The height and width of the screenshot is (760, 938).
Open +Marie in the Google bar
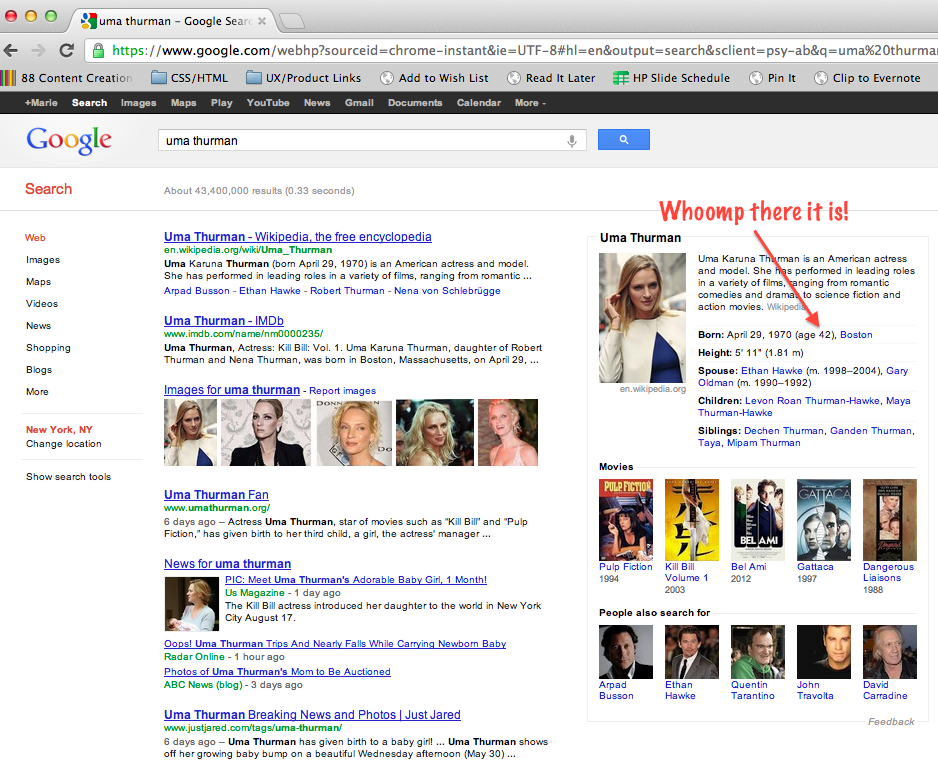tap(41, 103)
